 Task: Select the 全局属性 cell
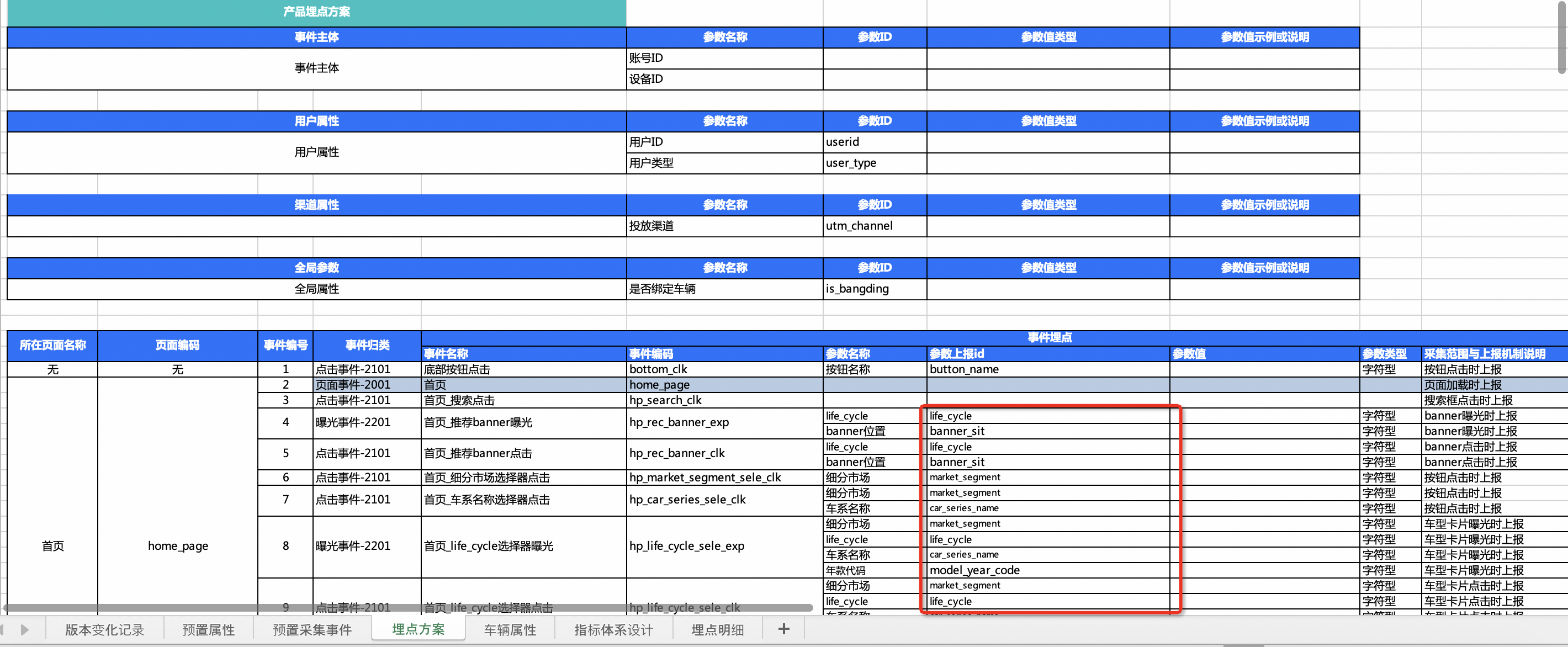316,289
